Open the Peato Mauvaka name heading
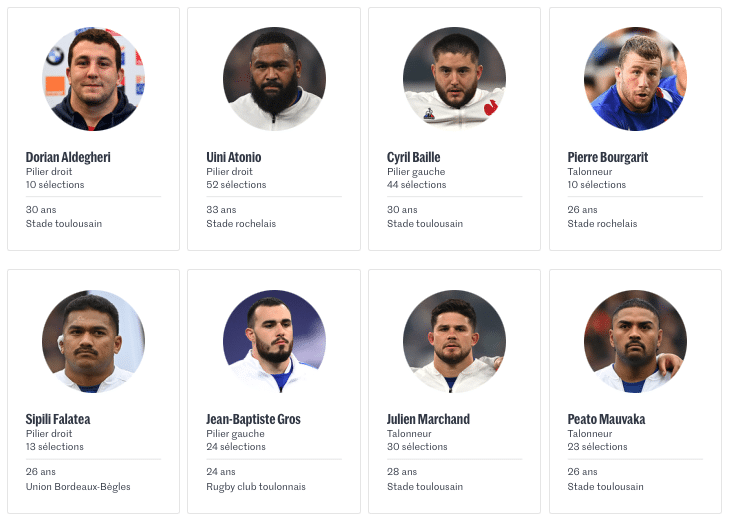The height and width of the screenshot is (521, 729). (x=606, y=419)
